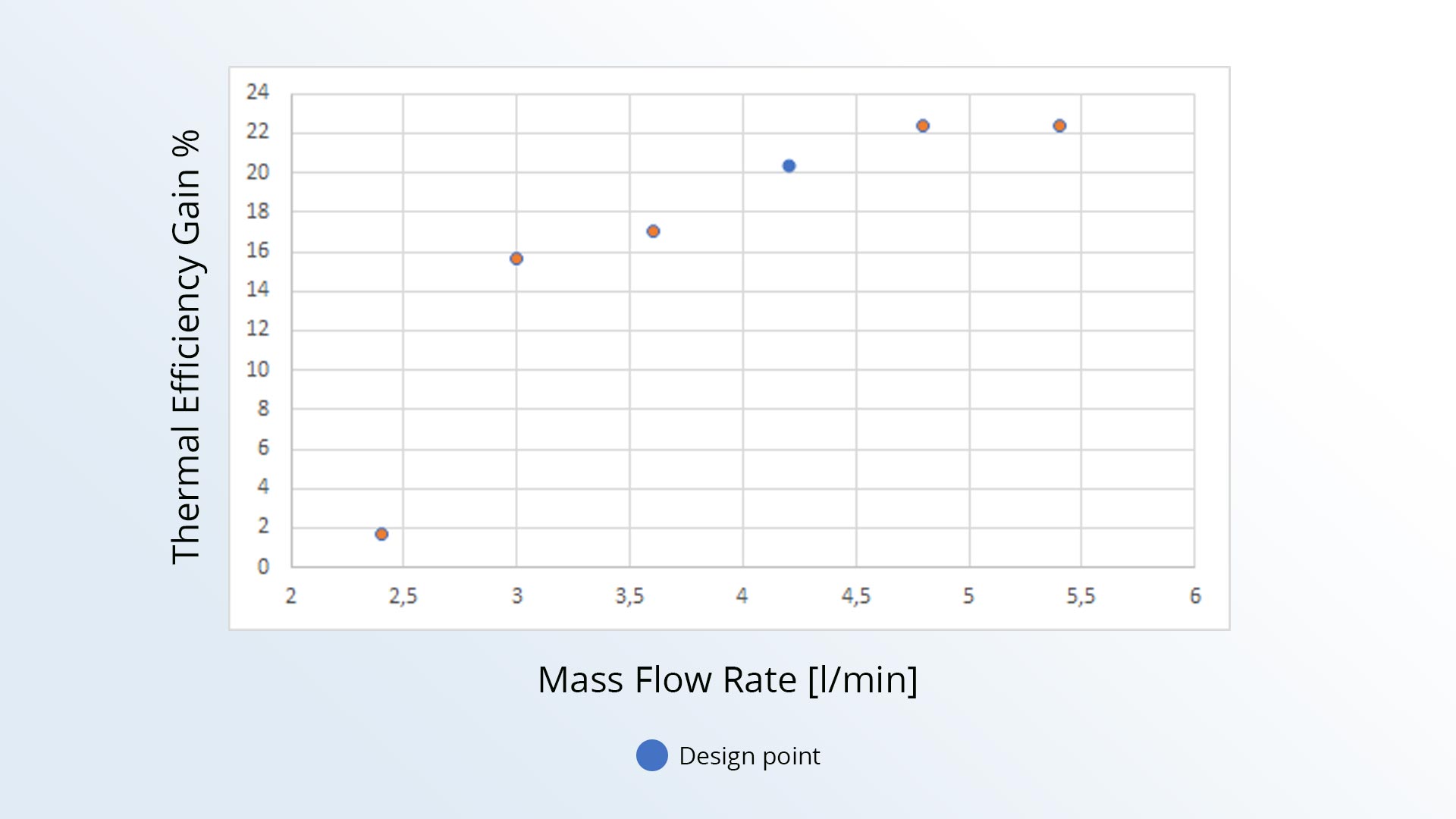Click the y-axis label 14

pos(258,289)
